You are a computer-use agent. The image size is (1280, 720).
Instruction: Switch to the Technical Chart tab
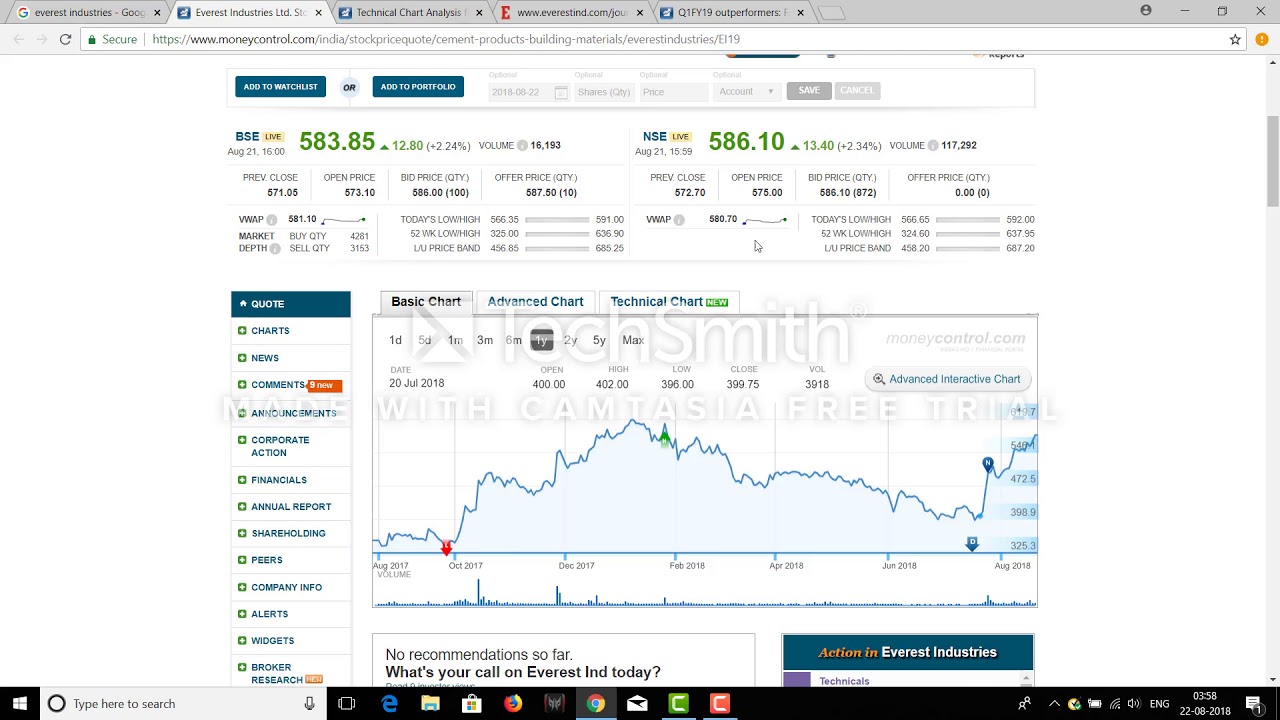(x=669, y=301)
